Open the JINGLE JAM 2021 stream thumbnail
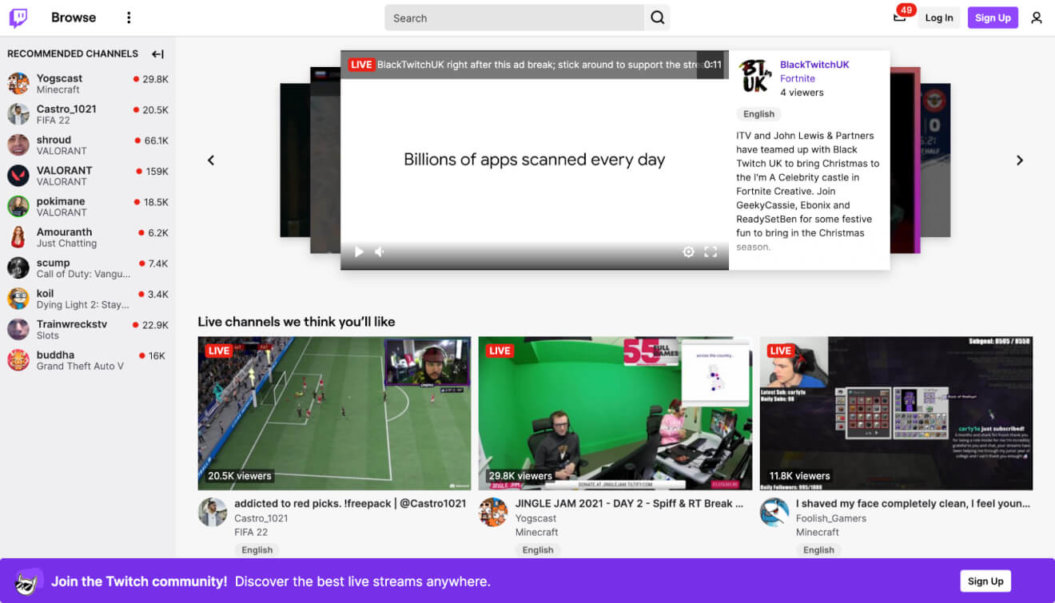Screen dimensions: 1055x603 [x=615, y=411]
